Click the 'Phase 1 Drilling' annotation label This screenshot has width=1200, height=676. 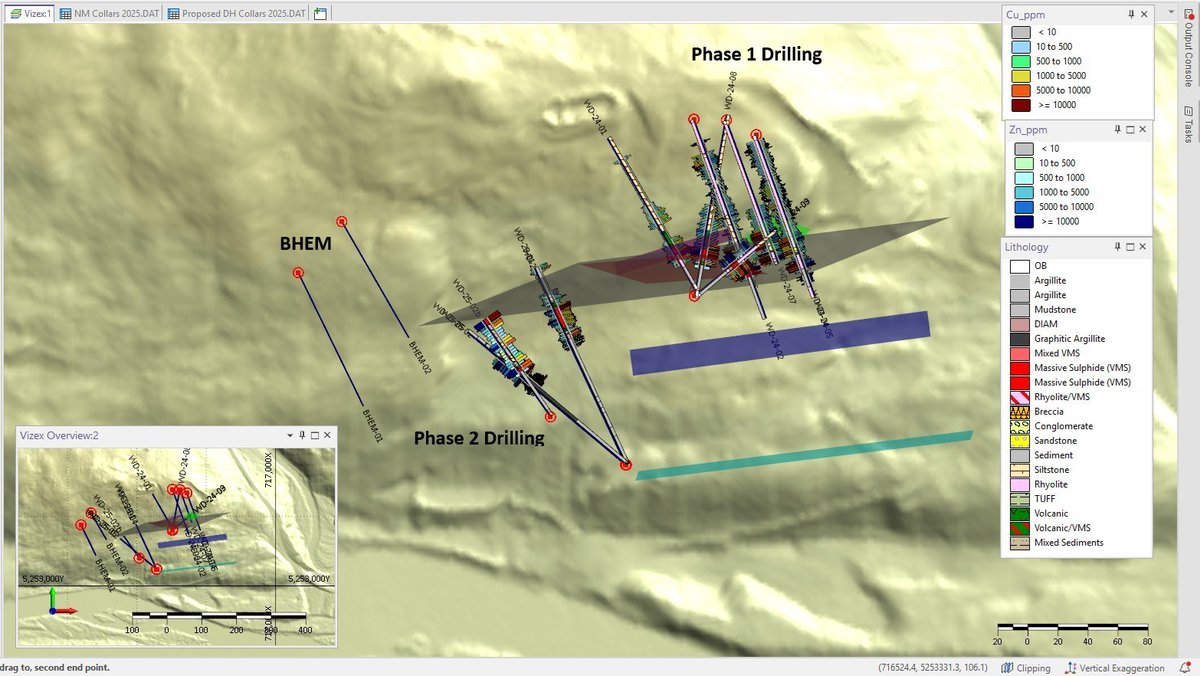point(756,55)
